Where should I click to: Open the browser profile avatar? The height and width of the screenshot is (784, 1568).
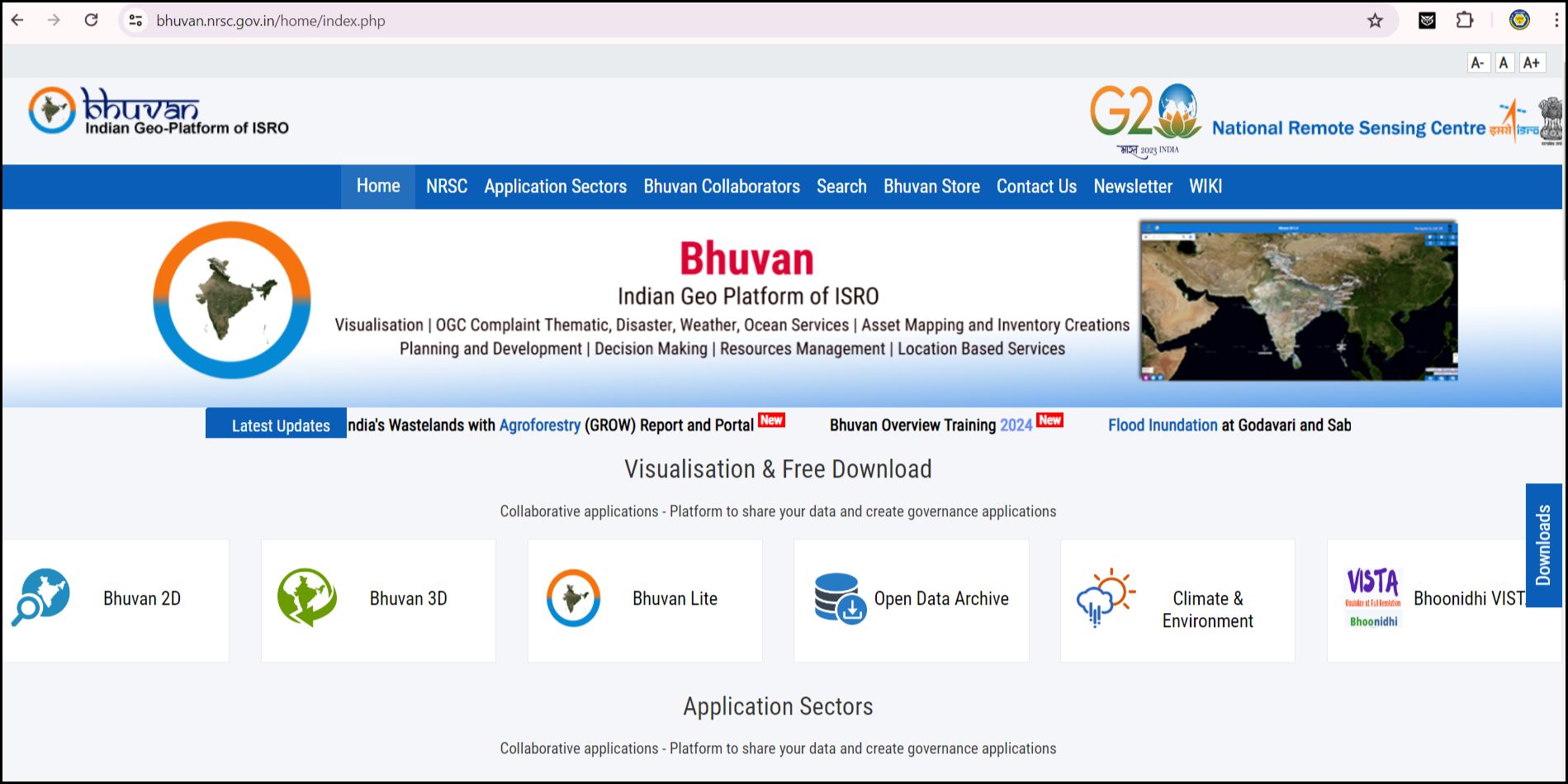click(1519, 20)
